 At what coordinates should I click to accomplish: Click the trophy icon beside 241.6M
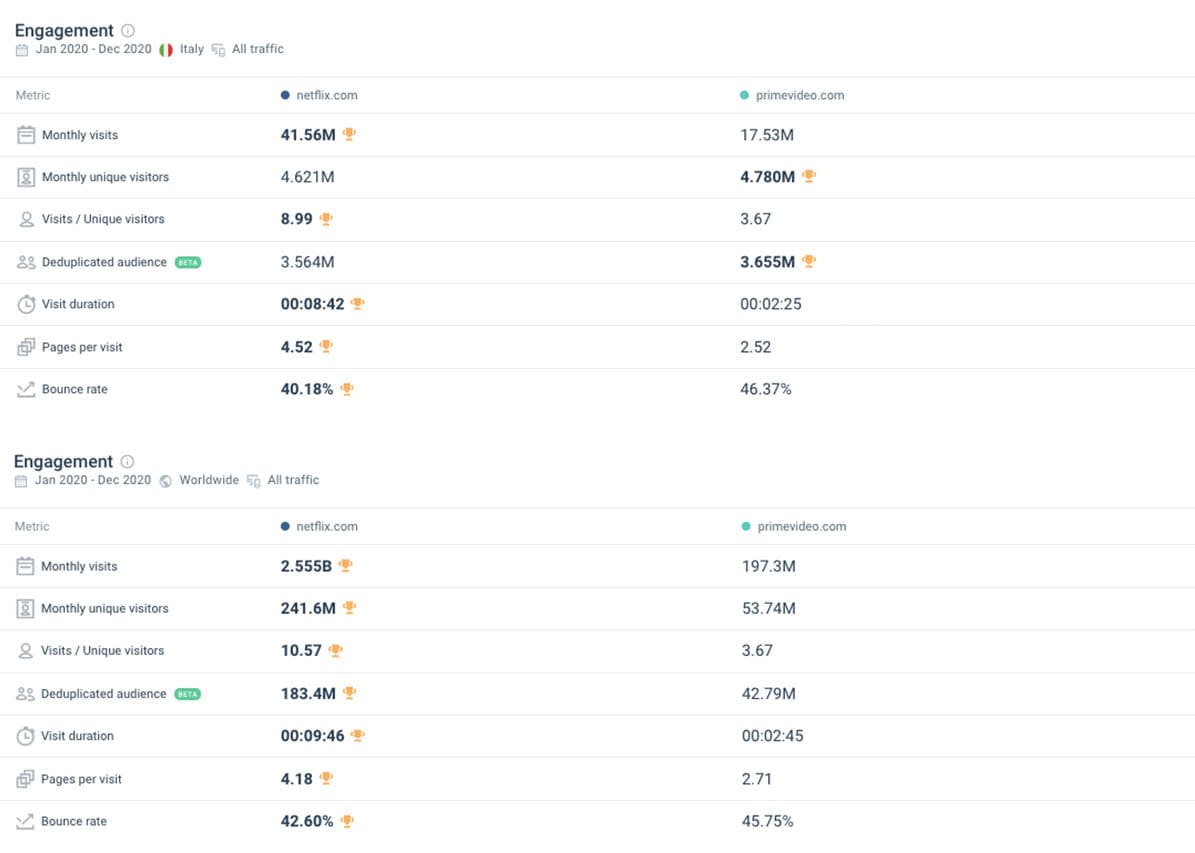point(349,608)
